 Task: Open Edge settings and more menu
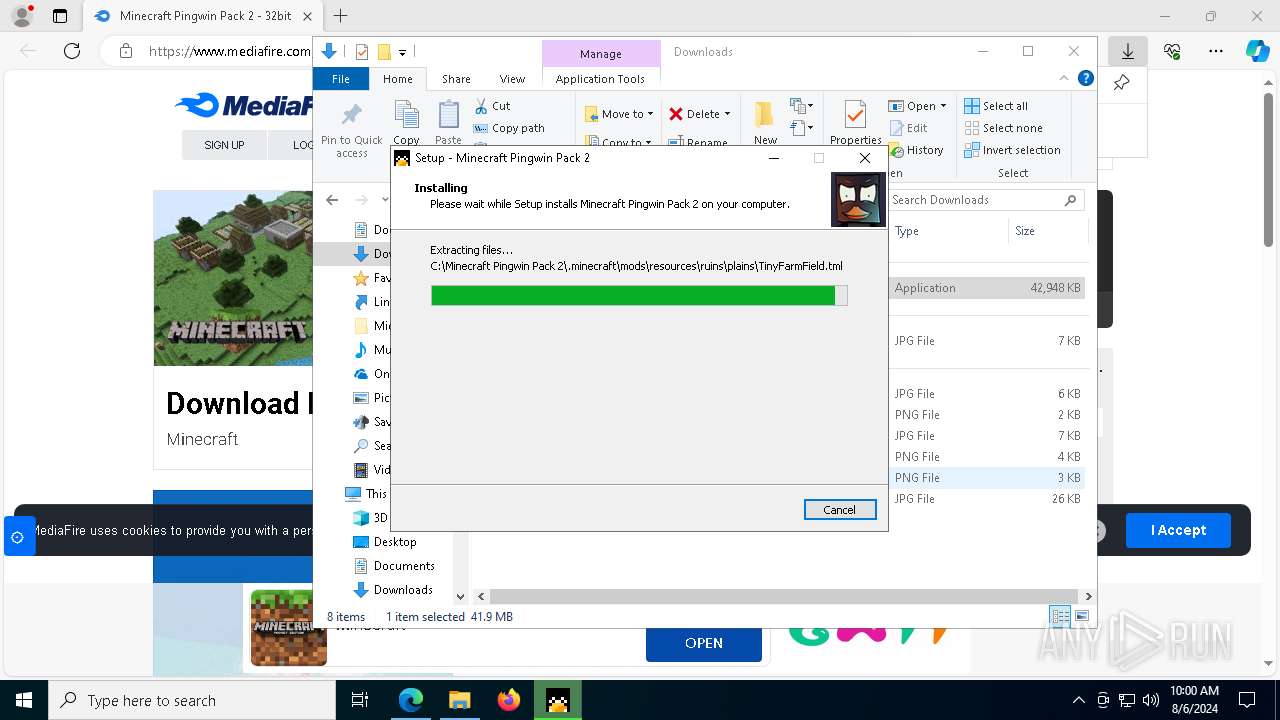coord(1216,51)
